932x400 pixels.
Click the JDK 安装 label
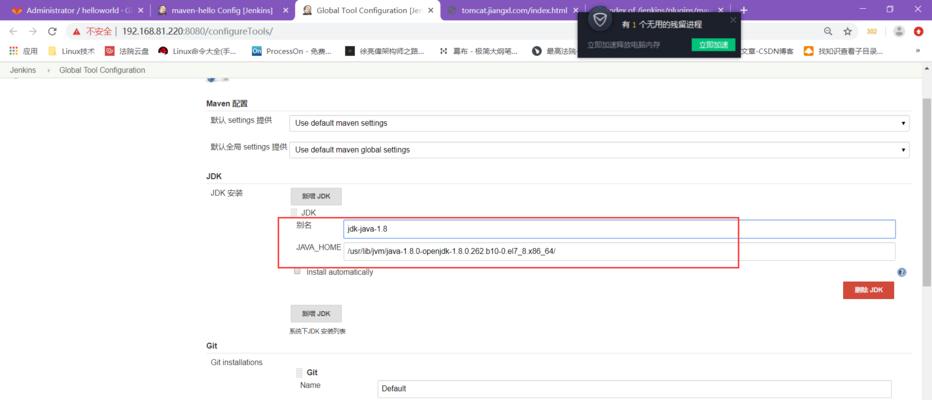point(226,193)
